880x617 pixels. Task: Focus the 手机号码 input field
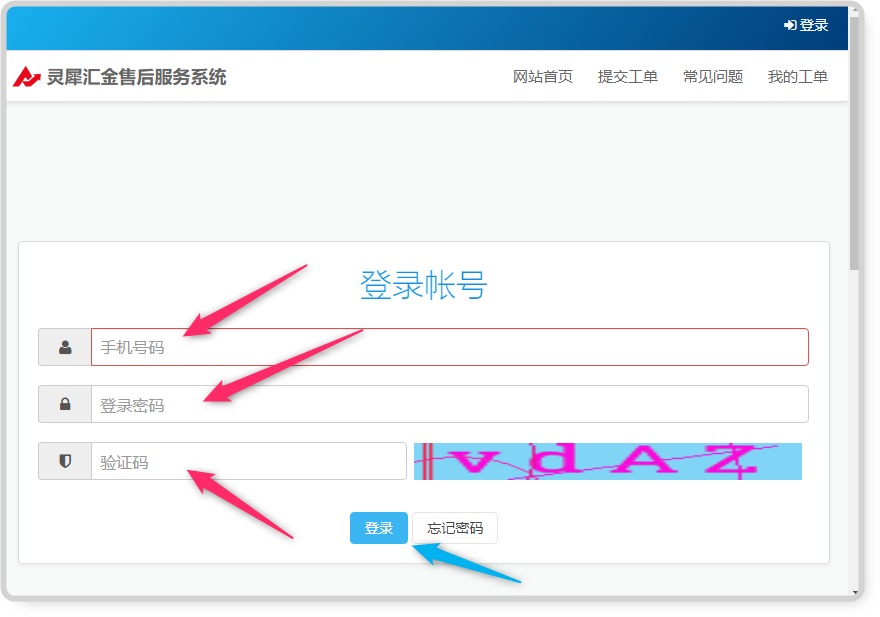coord(449,348)
